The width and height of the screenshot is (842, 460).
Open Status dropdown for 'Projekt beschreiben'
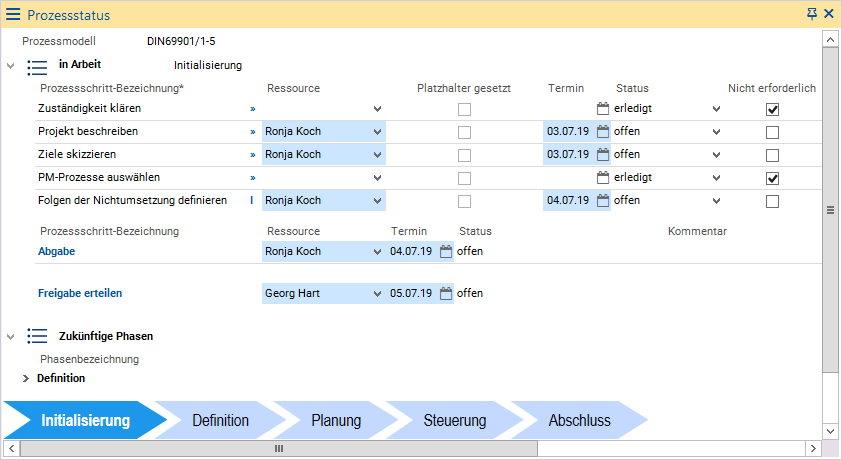click(x=716, y=132)
